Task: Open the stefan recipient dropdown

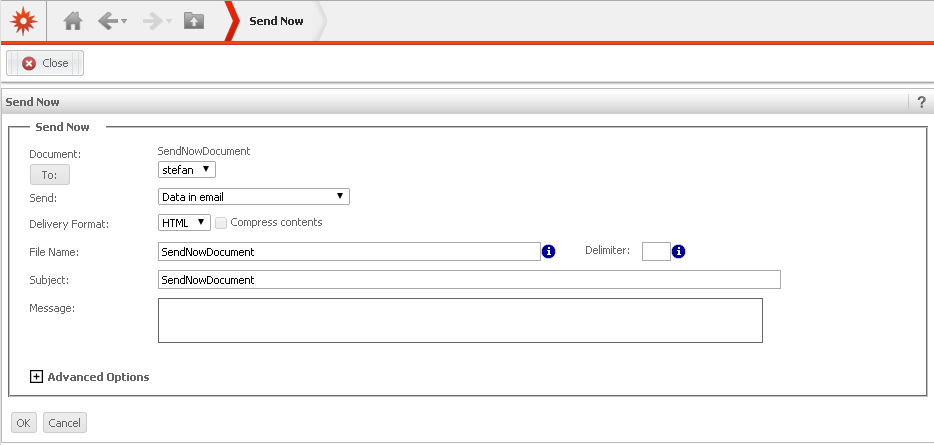Action: tap(187, 170)
